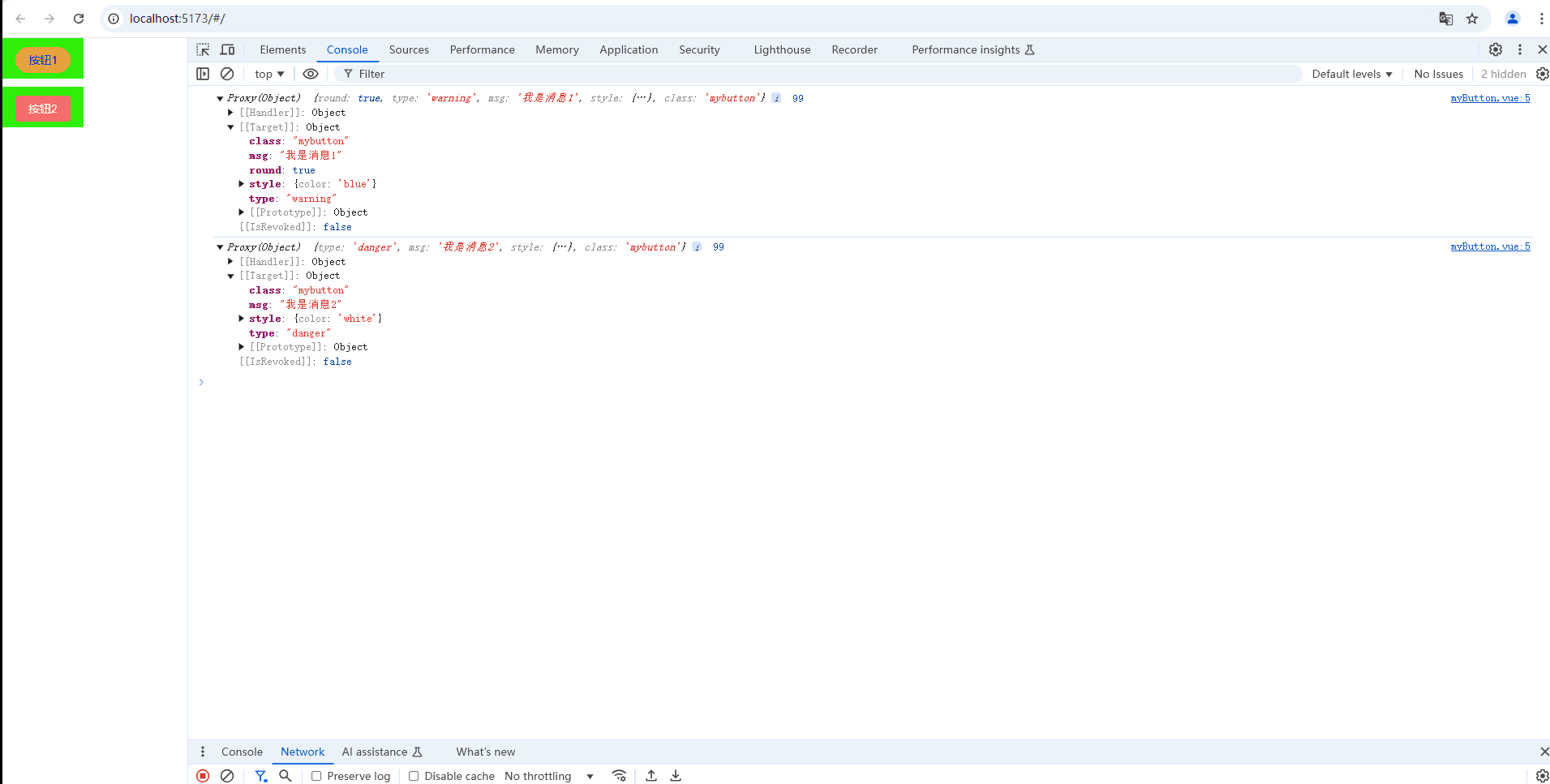Collapse first entry's [[Target]] node
Image resolution: width=1550 pixels, height=784 pixels.
230,127
